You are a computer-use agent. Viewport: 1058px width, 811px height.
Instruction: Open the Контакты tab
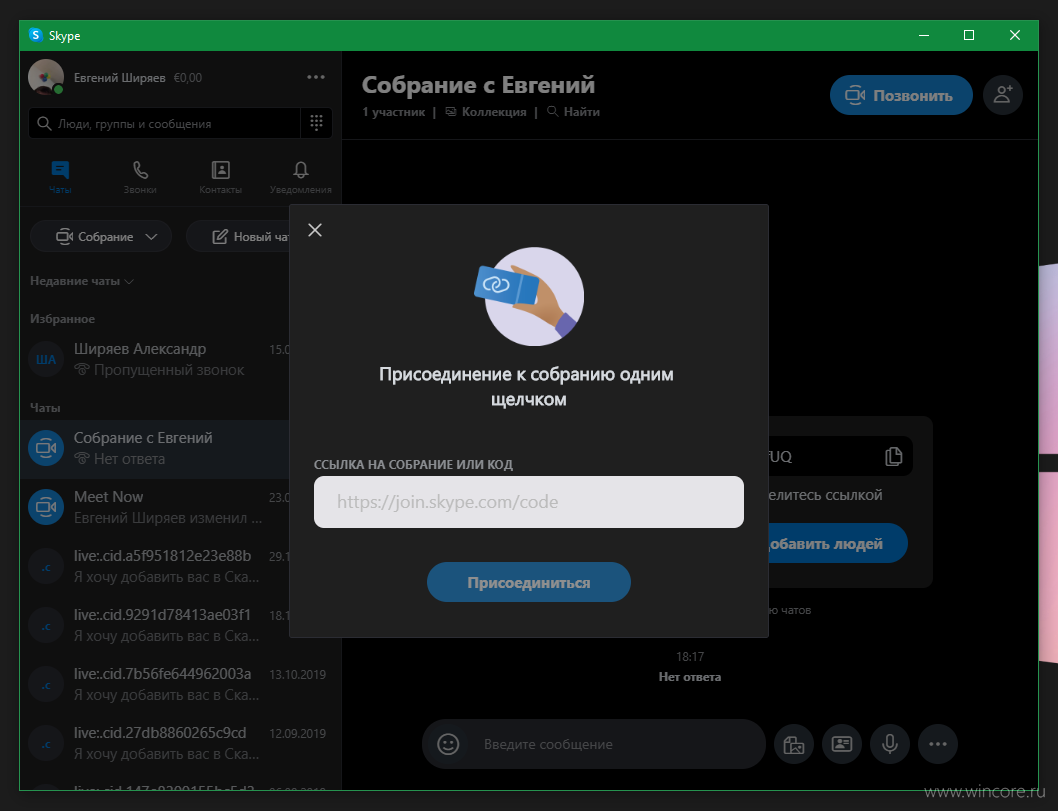[x=220, y=177]
